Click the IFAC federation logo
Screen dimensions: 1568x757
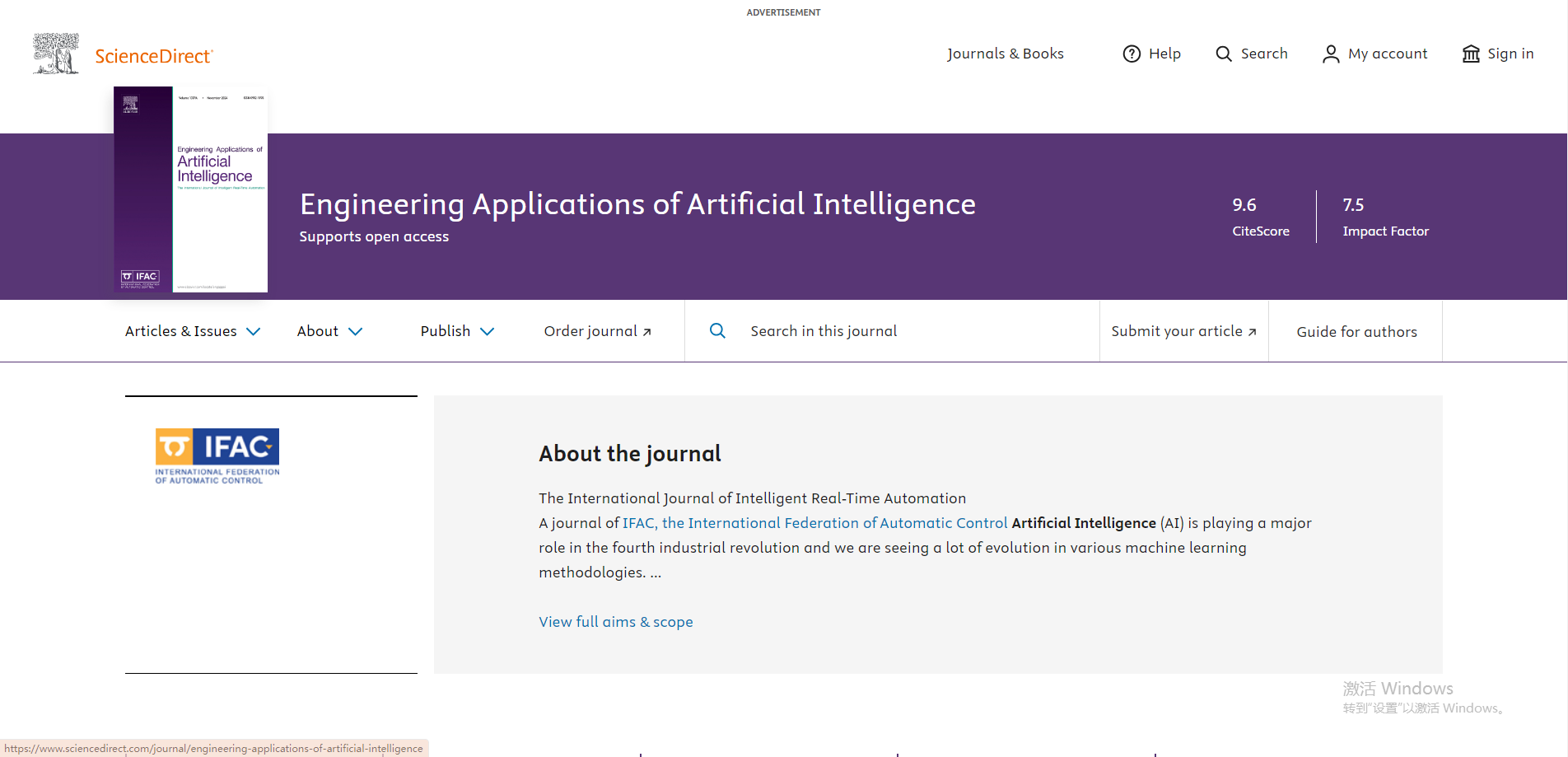click(x=217, y=456)
